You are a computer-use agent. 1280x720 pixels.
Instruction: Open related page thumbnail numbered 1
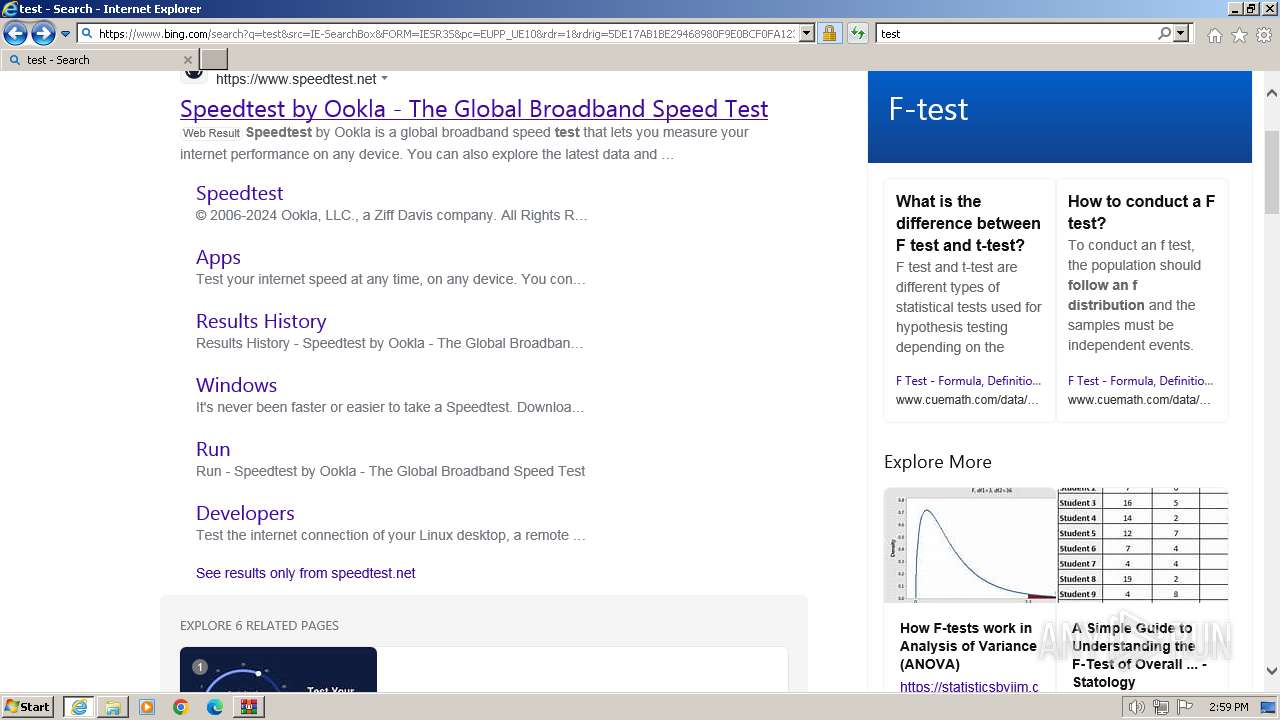click(278, 670)
